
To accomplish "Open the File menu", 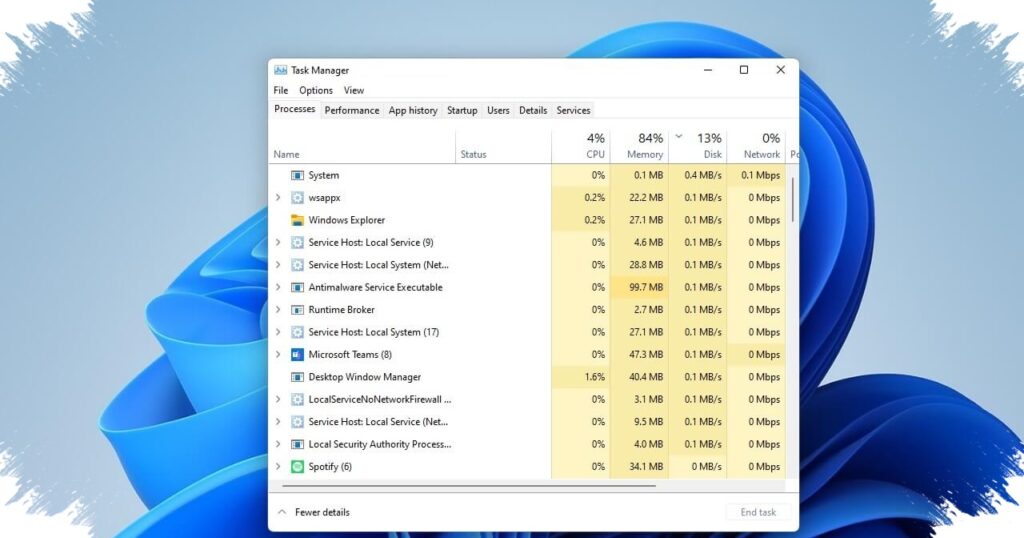I will pyautogui.click(x=281, y=90).
